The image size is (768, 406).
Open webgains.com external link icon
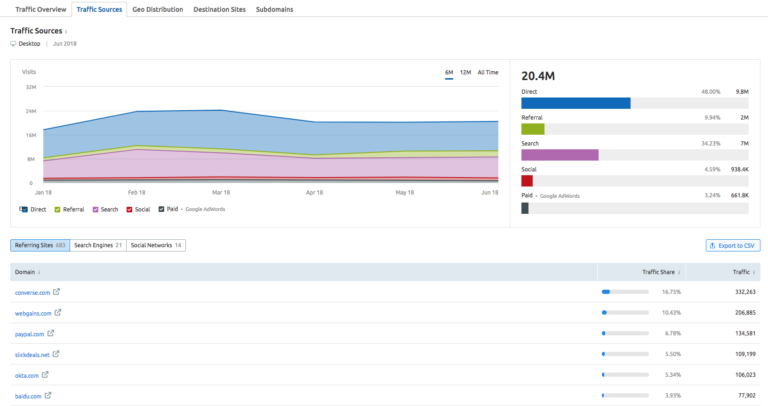[x=58, y=312]
